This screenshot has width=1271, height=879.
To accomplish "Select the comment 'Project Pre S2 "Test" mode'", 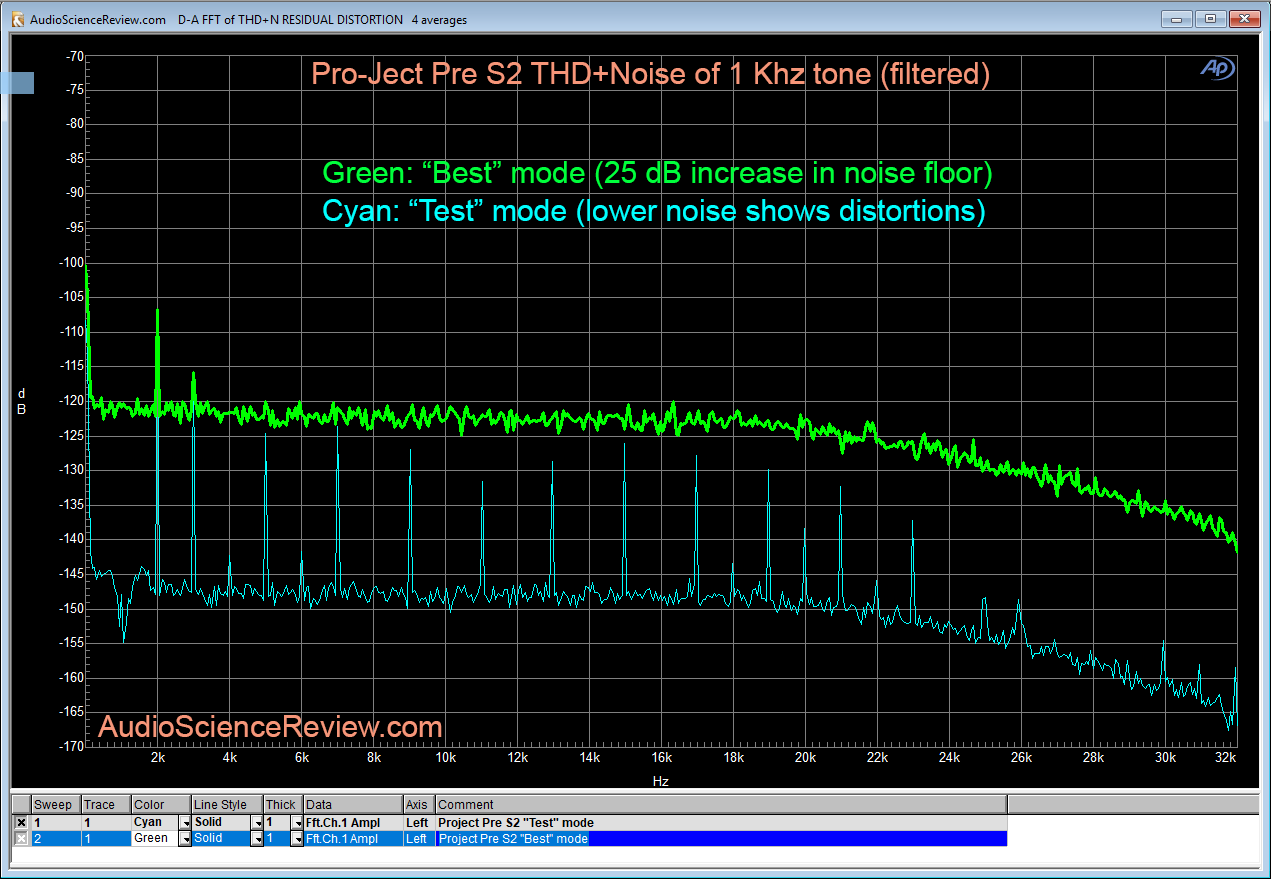I will pos(516,823).
